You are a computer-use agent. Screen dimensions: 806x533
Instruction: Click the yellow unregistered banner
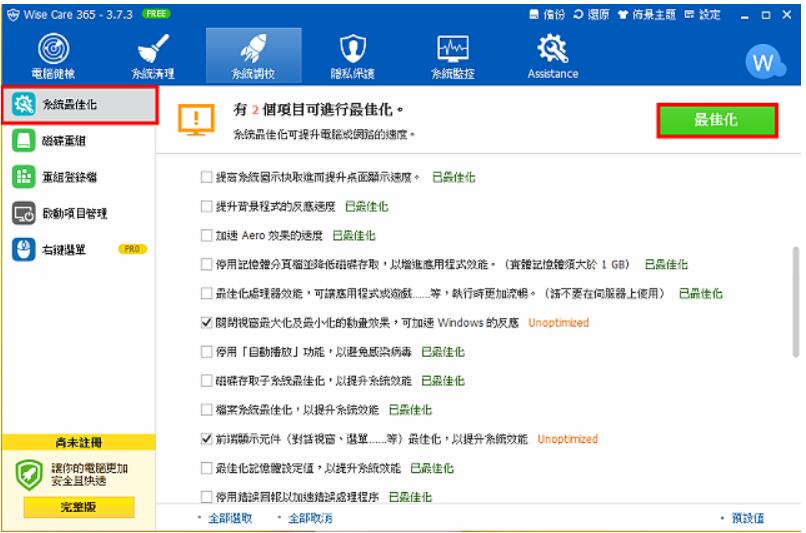pyautogui.click(x=79, y=442)
